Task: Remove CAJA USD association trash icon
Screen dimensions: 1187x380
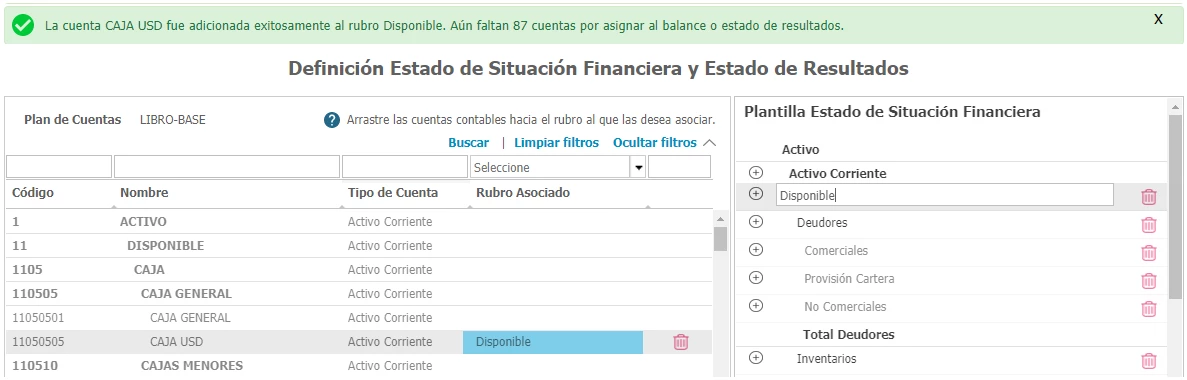Action: click(681, 341)
